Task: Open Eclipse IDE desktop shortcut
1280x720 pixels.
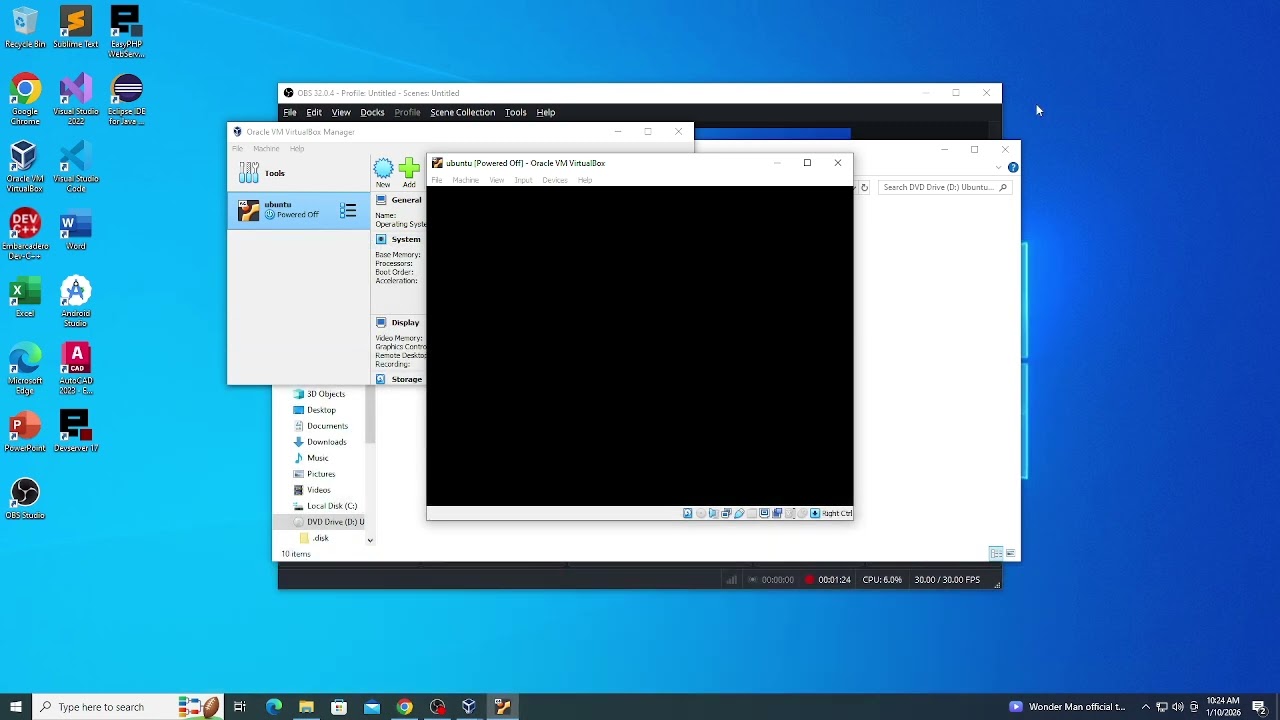Action: [x=127, y=99]
